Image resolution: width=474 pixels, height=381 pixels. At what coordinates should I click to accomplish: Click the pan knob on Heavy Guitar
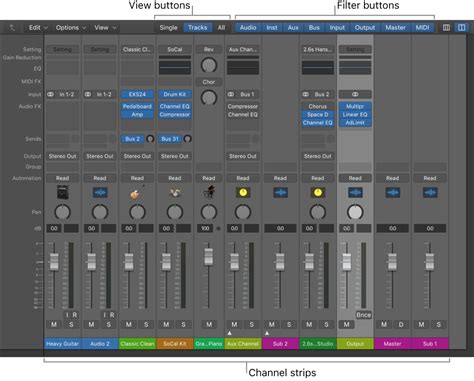(62, 212)
